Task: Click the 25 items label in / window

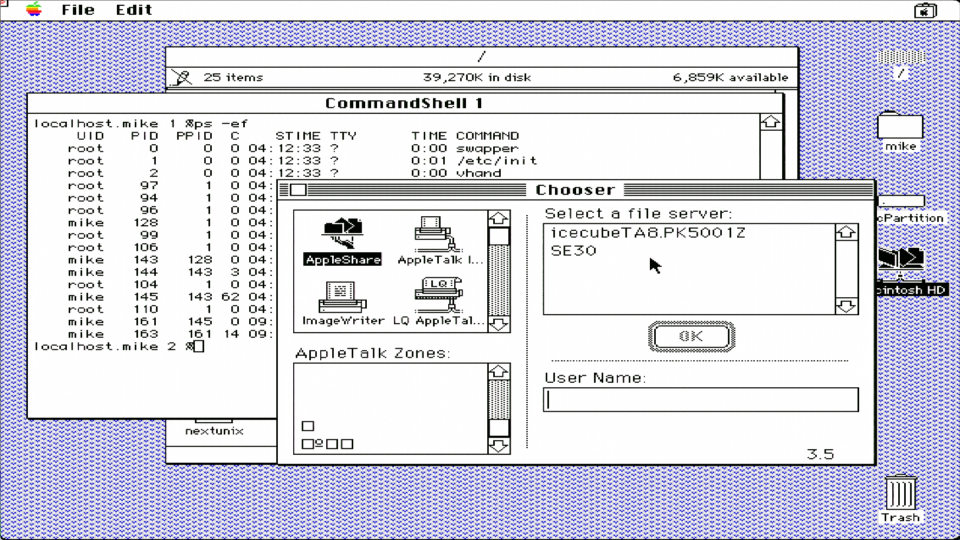Action: click(233, 77)
